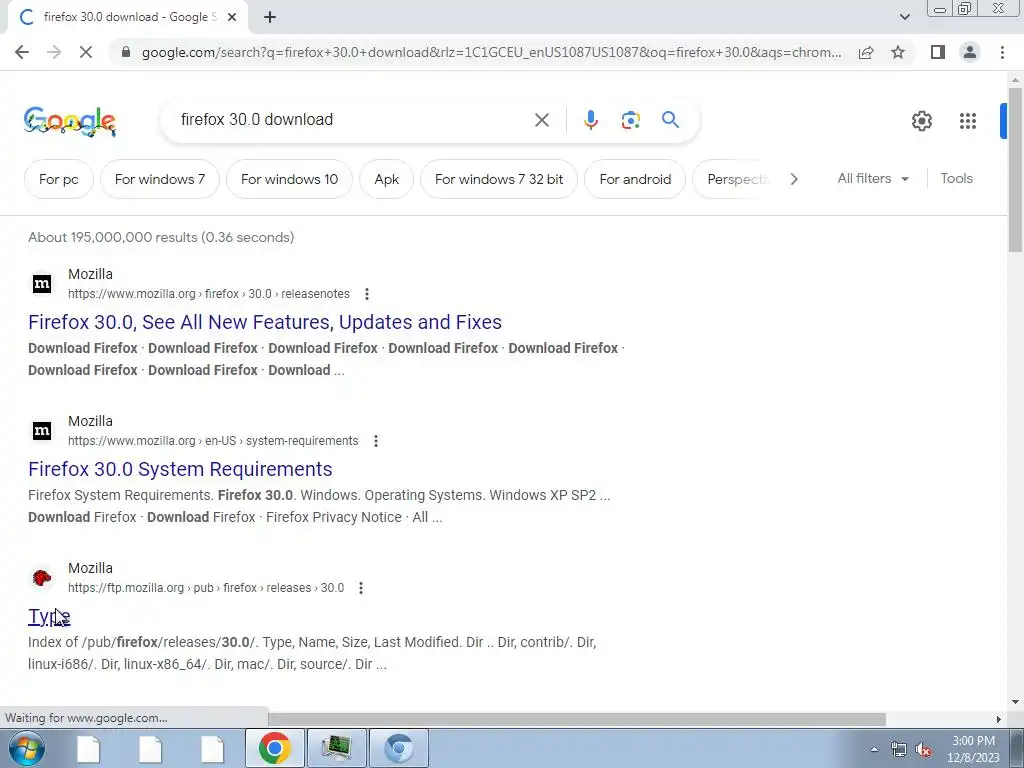Click the Mozilla favicon of first result
The height and width of the screenshot is (768, 1024).
(x=42, y=283)
